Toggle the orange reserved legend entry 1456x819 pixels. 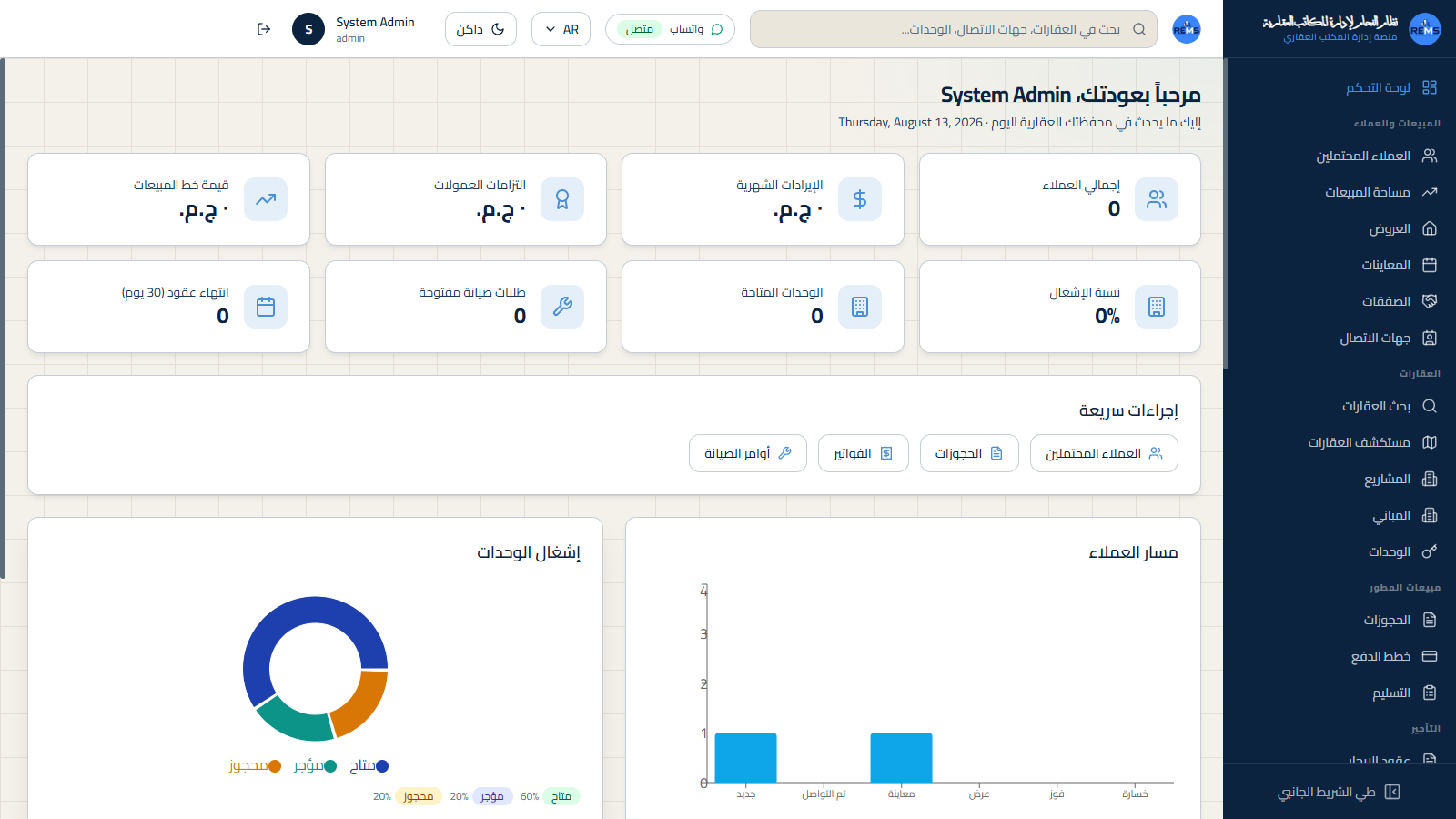pos(255,766)
